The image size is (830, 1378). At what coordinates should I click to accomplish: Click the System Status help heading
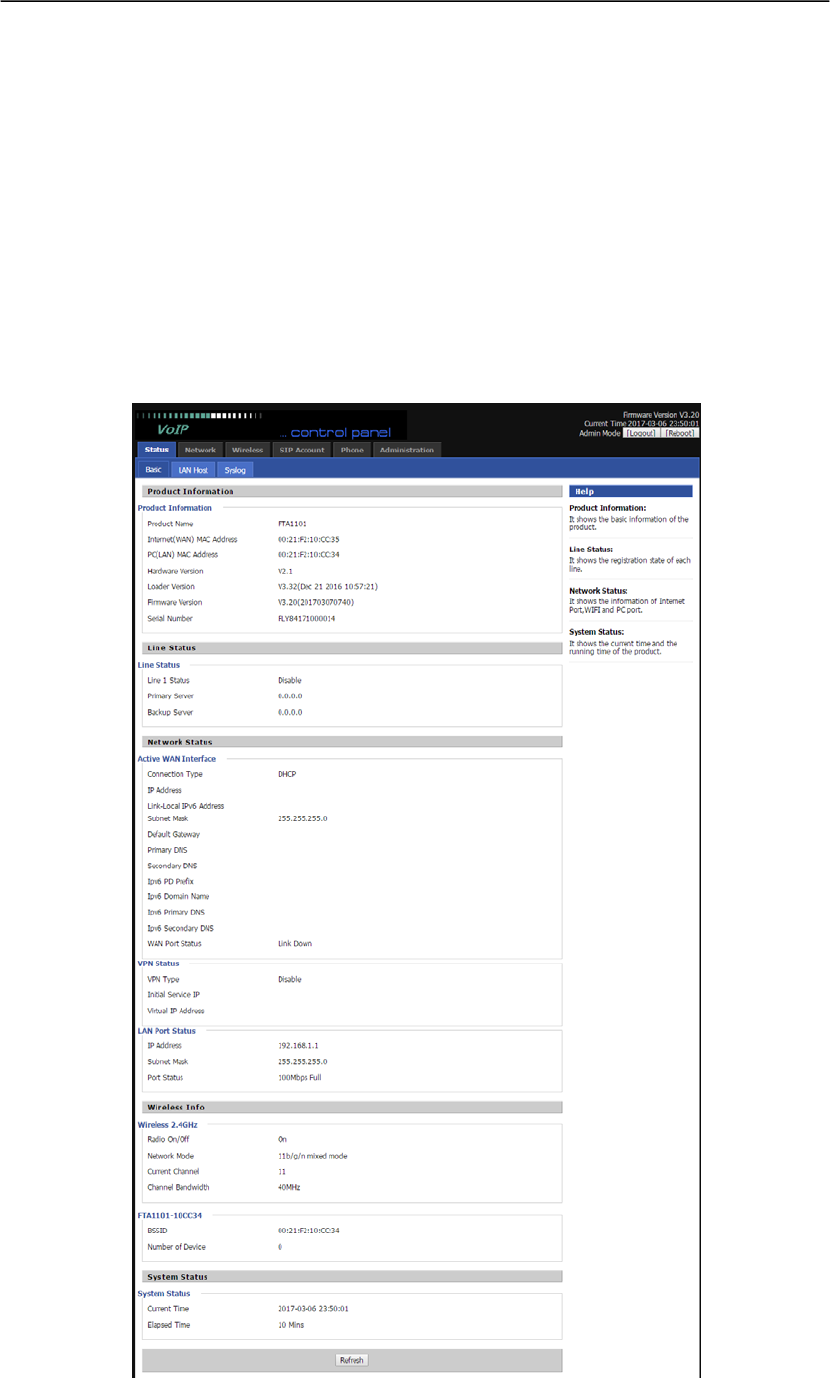pos(596,632)
